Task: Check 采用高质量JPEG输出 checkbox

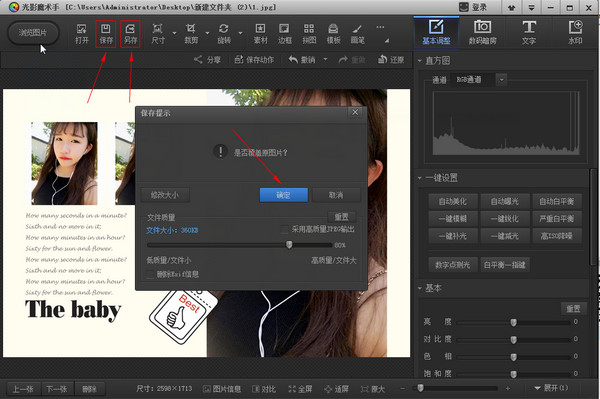Action: (x=284, y=229)
